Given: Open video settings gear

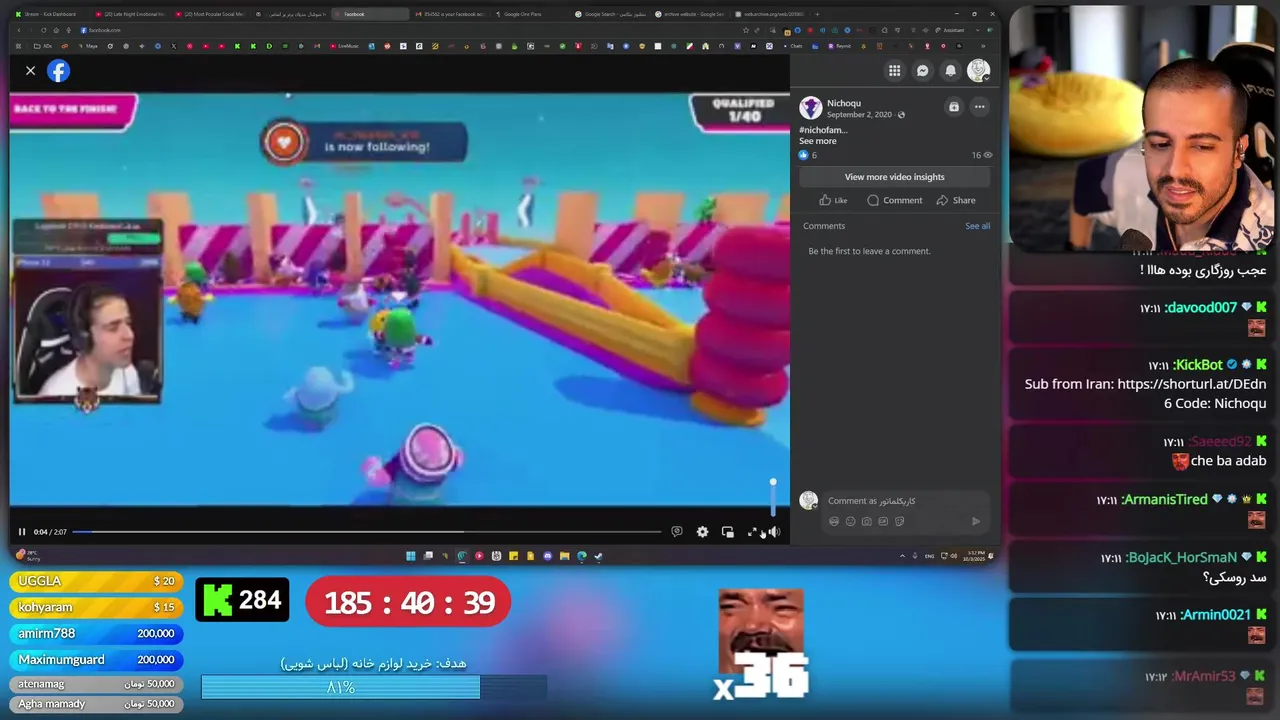Looking at the screenshot, I should (702, 532).
